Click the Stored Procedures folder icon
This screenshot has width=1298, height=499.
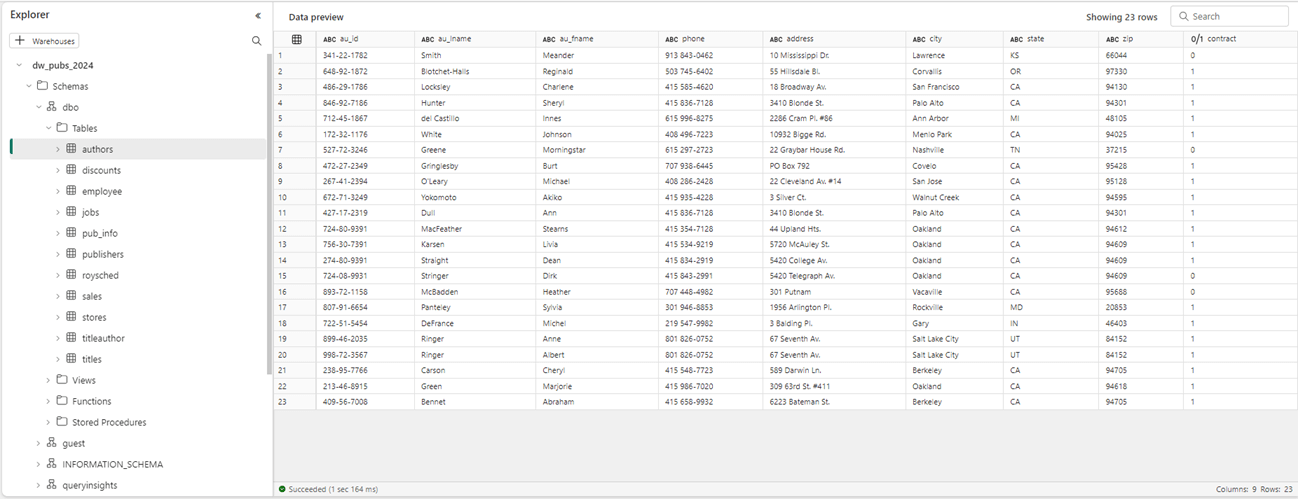coord(62,422)
